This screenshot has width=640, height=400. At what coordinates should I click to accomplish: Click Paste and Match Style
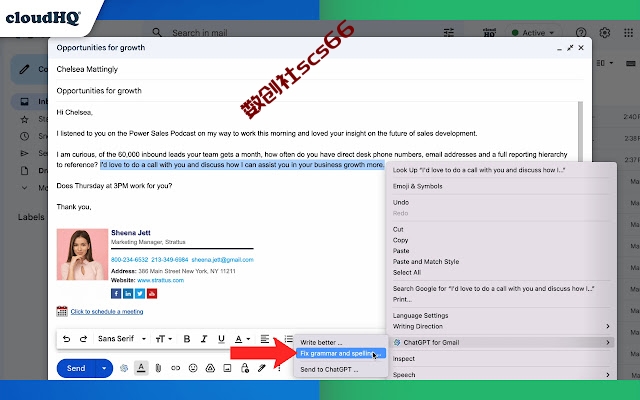[x=426, y=262]
